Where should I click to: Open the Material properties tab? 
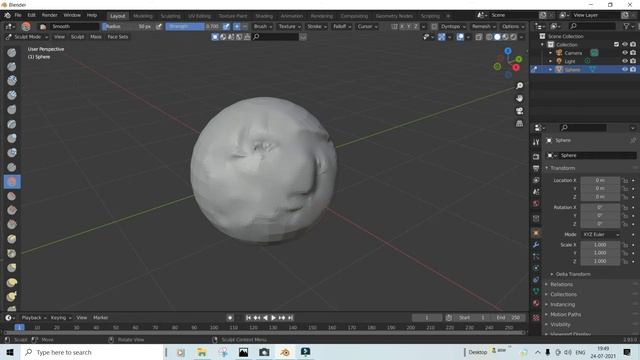tap(536, 303)
